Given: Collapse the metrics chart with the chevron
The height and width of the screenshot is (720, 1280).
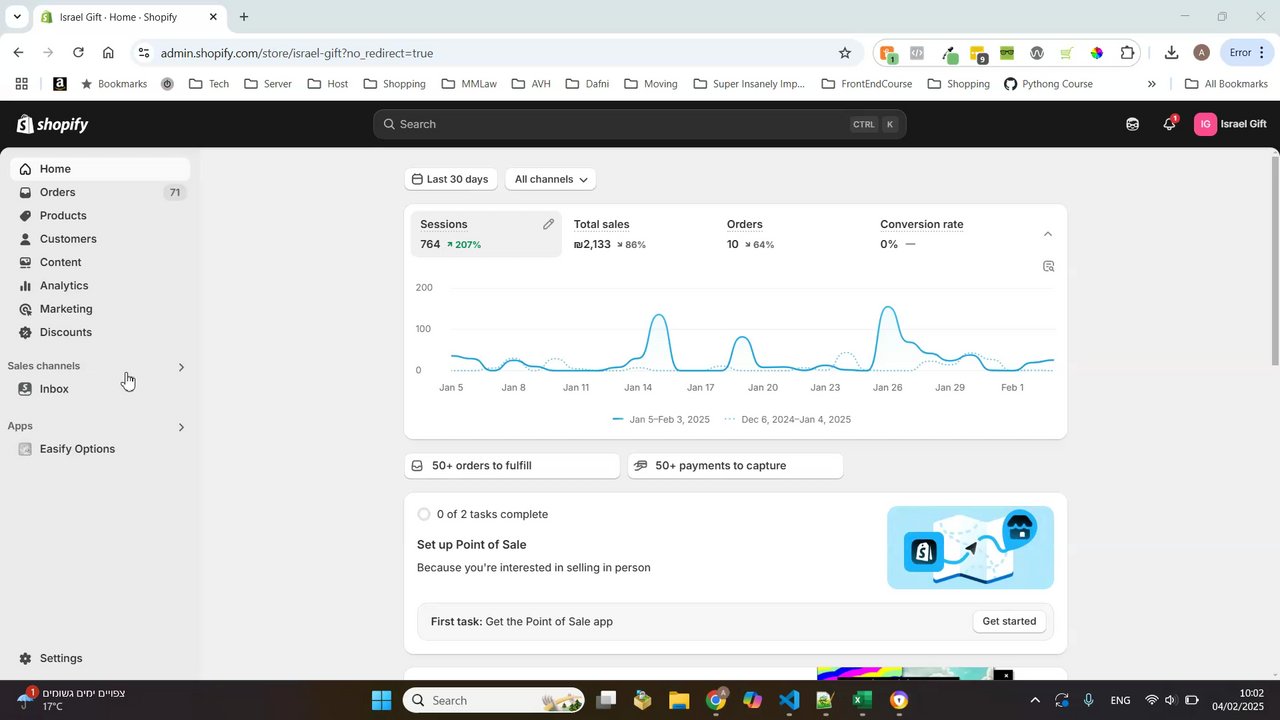Looking at the screenshot, I should coord(1048,234).
